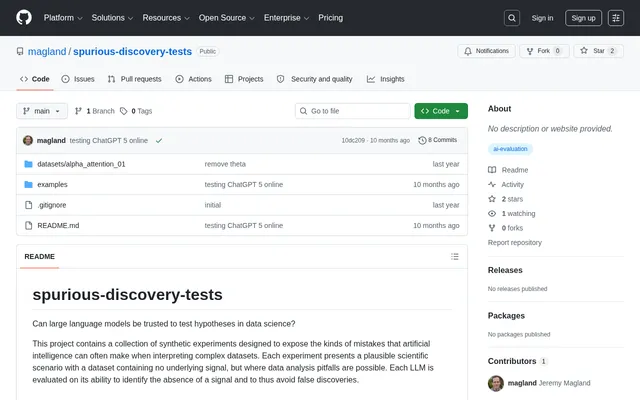Screen dimensions: 640x400
Task: Click Sign in link
Action: (x=542, y=18)
